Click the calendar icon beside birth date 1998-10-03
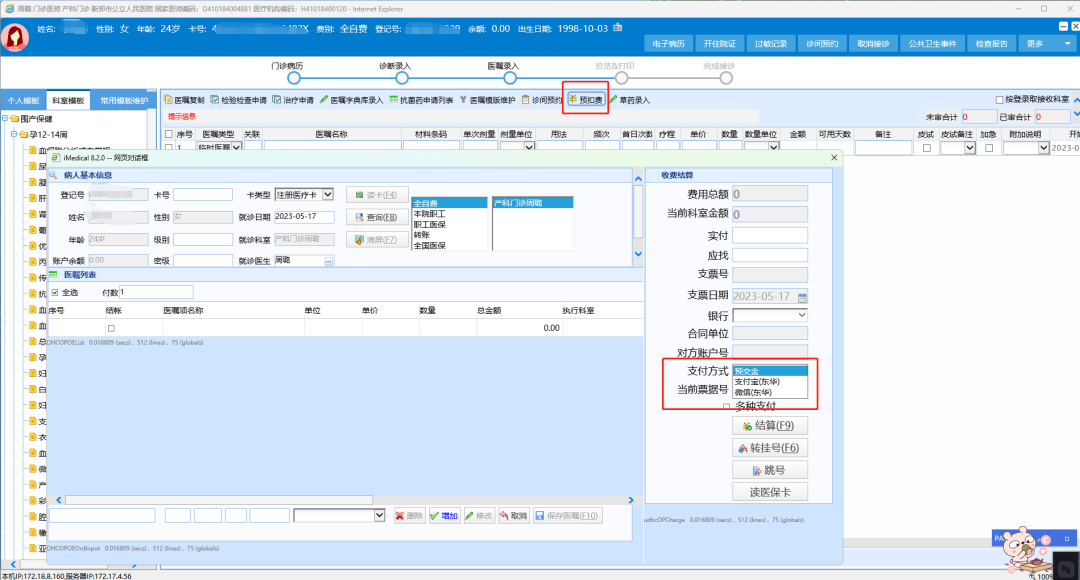Screen dimensions: 1080x580 coord(618,28)
